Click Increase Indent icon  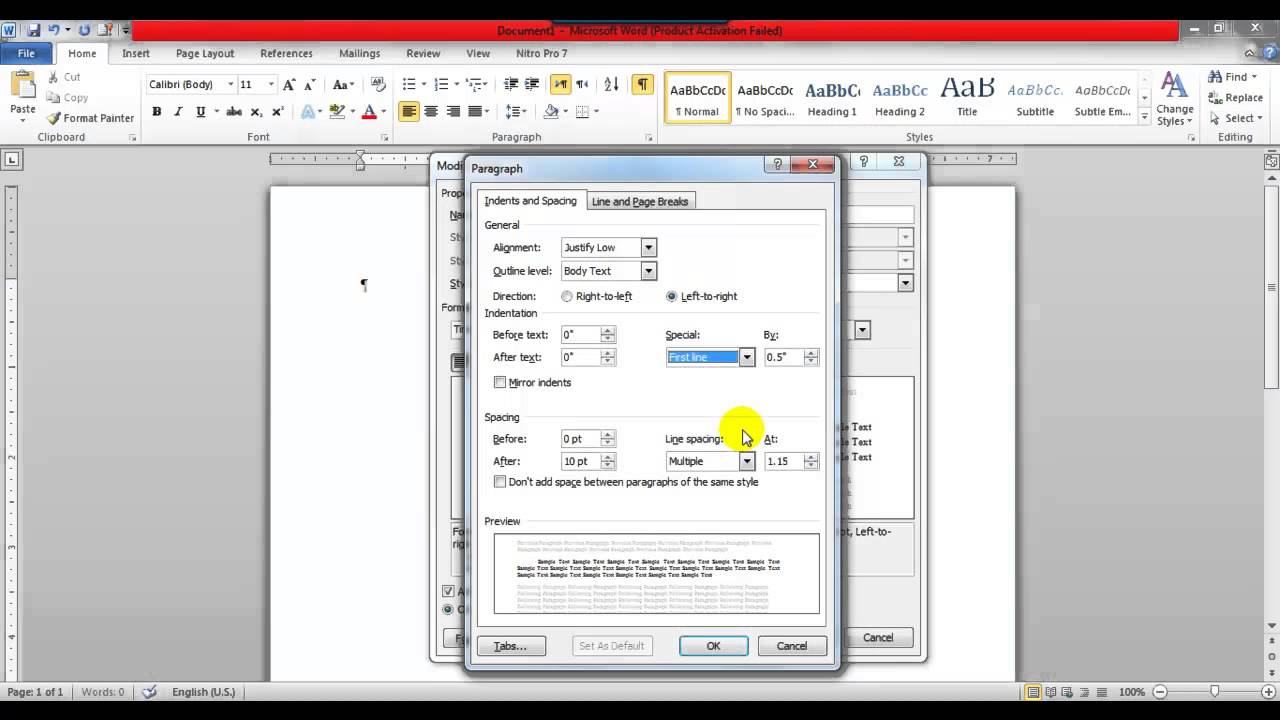click(531, 85)
